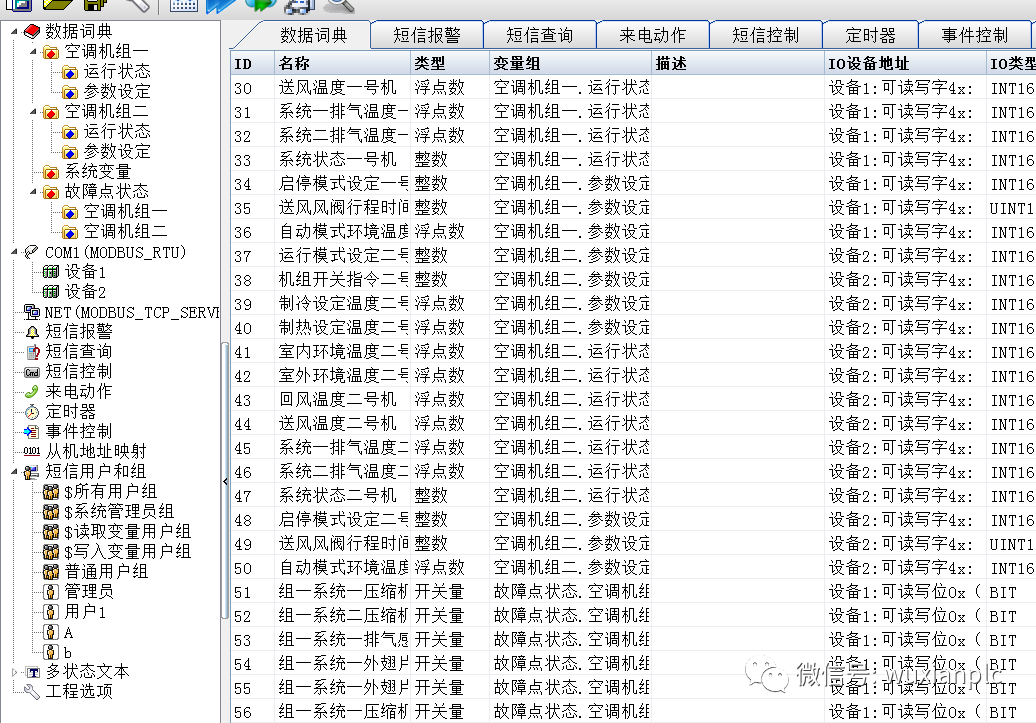1036x723 pixels.
Task: Collapse the 短信用户和组 tree node
Action: point(14,471)
